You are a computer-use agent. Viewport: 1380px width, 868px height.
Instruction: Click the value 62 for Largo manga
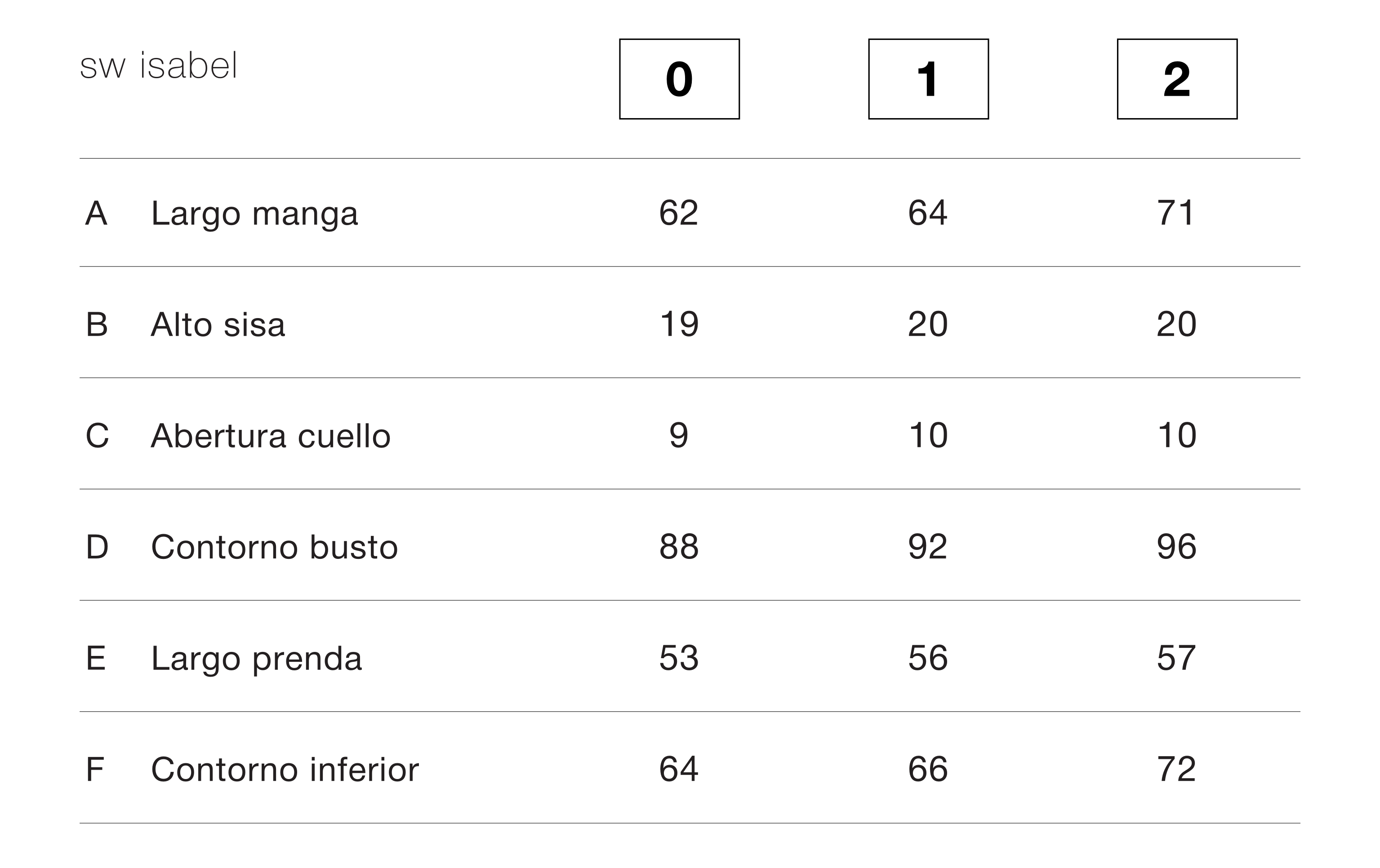click(x=679, y=213)
